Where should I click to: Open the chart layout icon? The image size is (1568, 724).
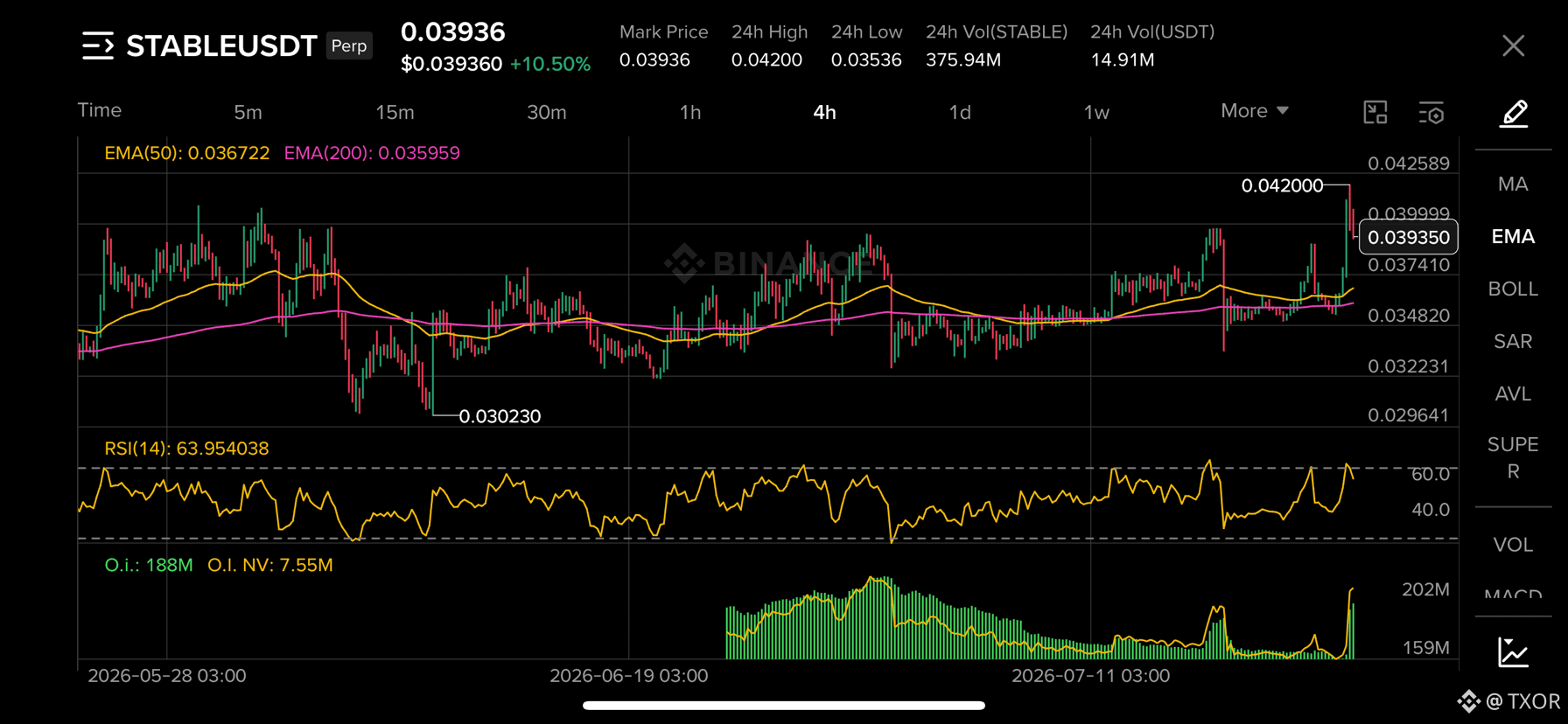(1375, 112)
